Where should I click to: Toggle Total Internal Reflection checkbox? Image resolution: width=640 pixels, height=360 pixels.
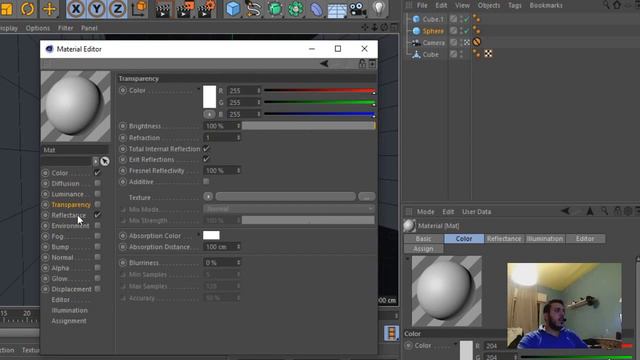click(206, 149)
